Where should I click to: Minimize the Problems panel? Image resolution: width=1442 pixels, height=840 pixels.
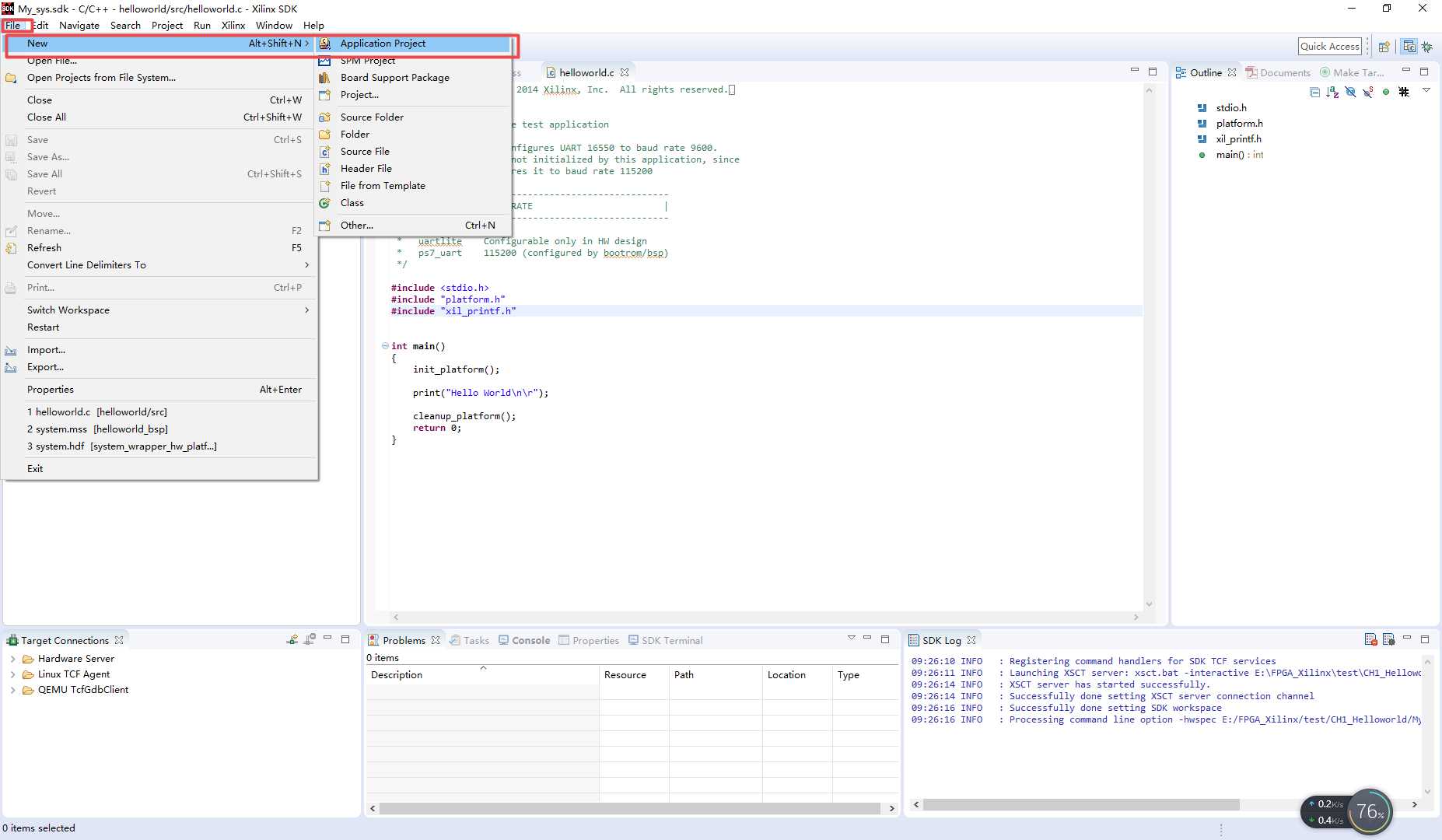click(x=867, y=638)
